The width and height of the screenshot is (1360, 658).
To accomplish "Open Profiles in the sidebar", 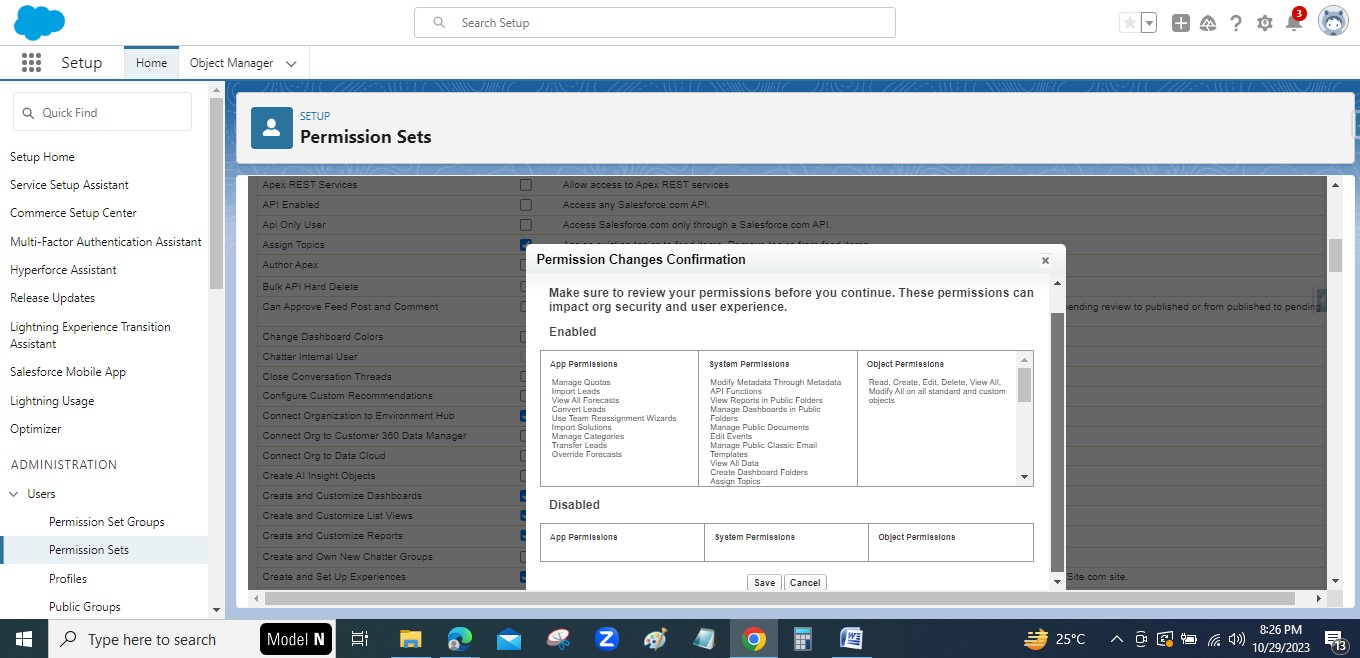I will [x=68, y=579].
